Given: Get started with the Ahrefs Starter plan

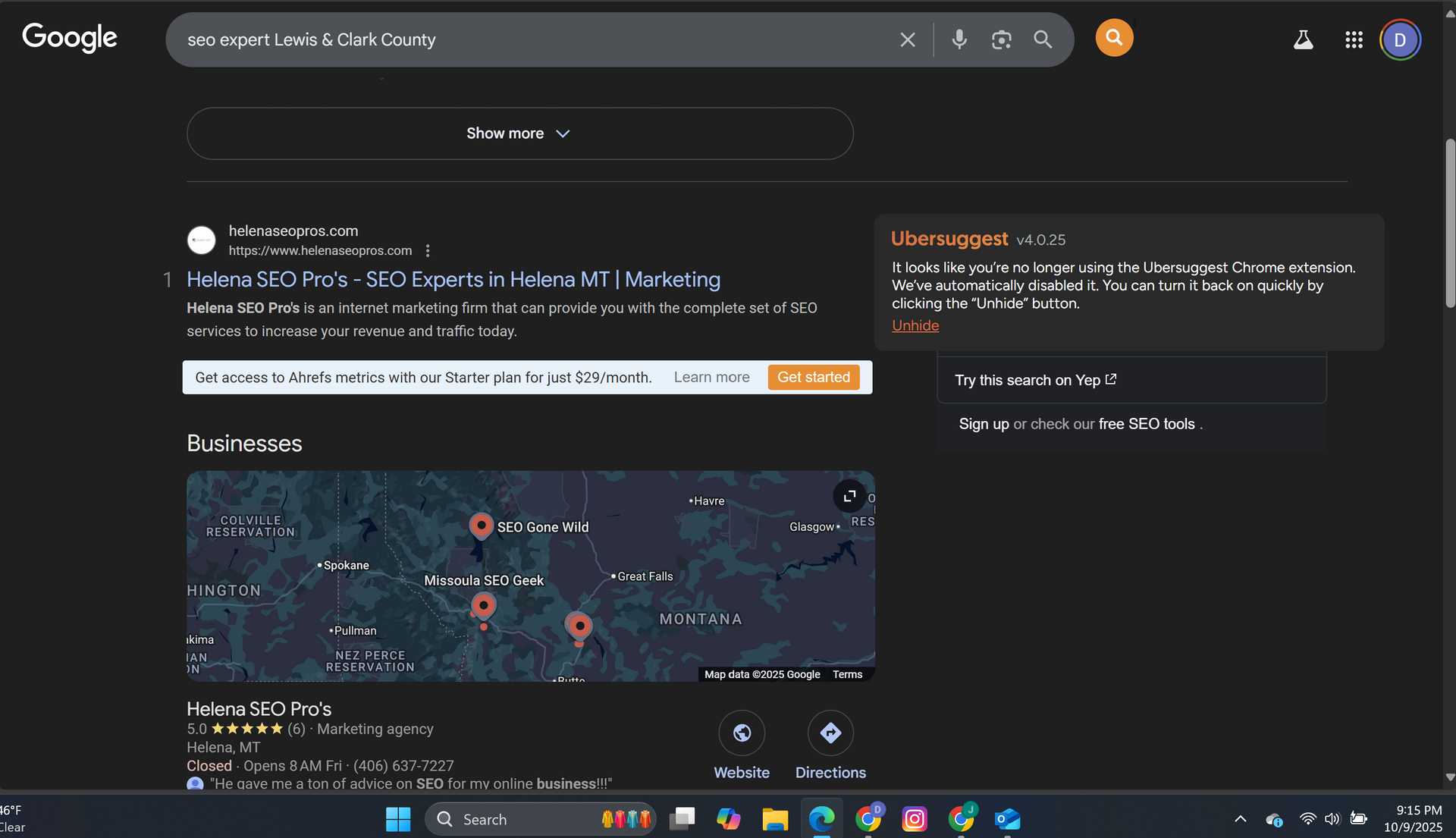Looking at the screenshot, I should [813, 377].
